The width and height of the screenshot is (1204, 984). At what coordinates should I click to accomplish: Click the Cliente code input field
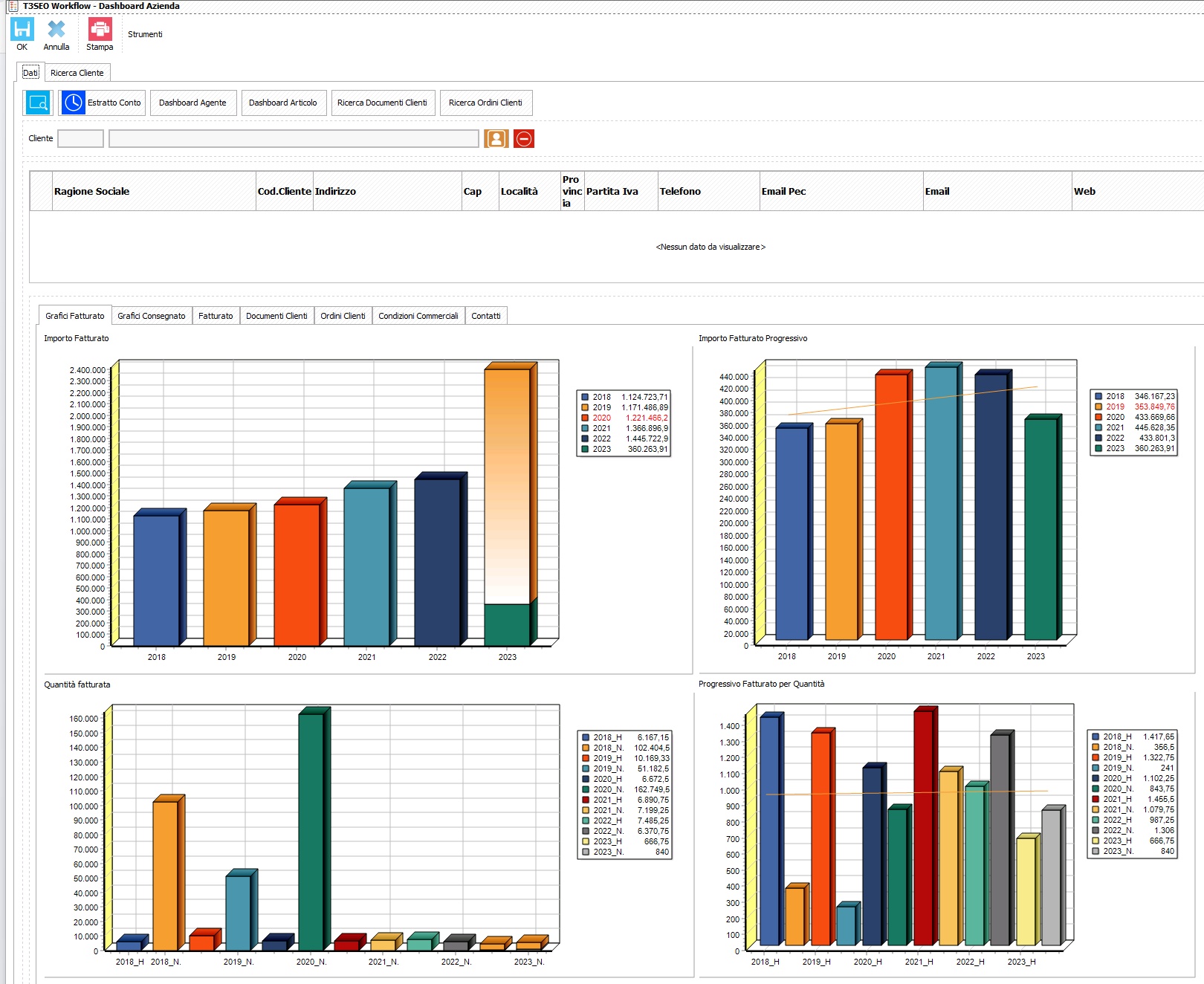pyautogui.click(x=80, y=138)
